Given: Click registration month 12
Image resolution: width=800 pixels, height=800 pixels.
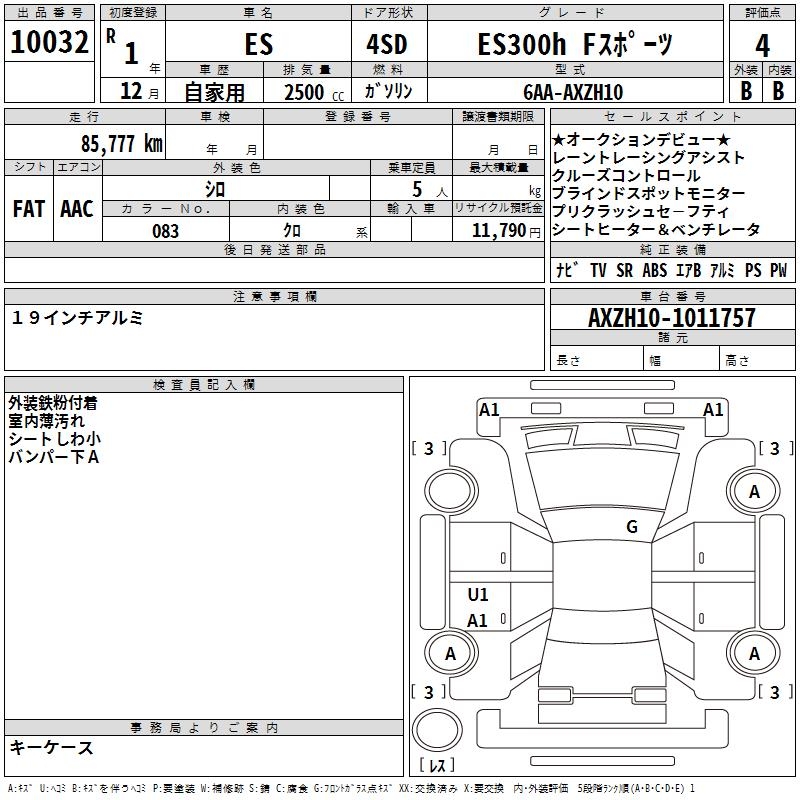Looking at the screenshot, I should [x=131, y=91].
